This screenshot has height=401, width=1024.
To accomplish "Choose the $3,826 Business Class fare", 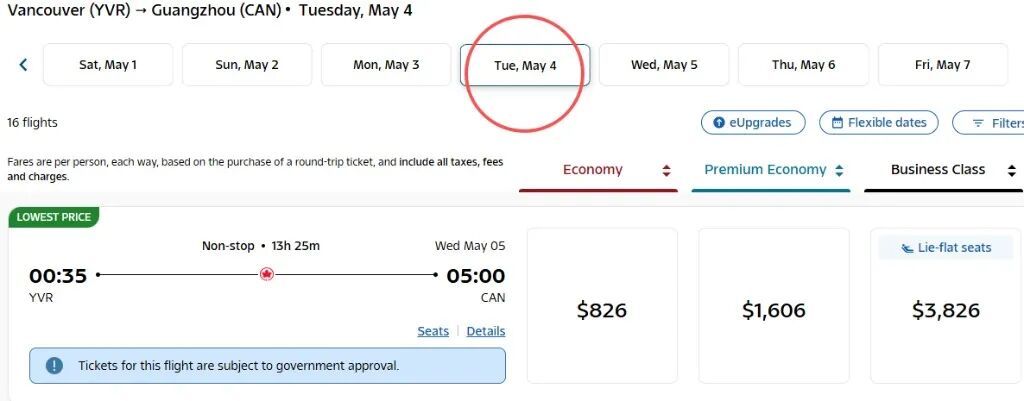I will 946,306.
